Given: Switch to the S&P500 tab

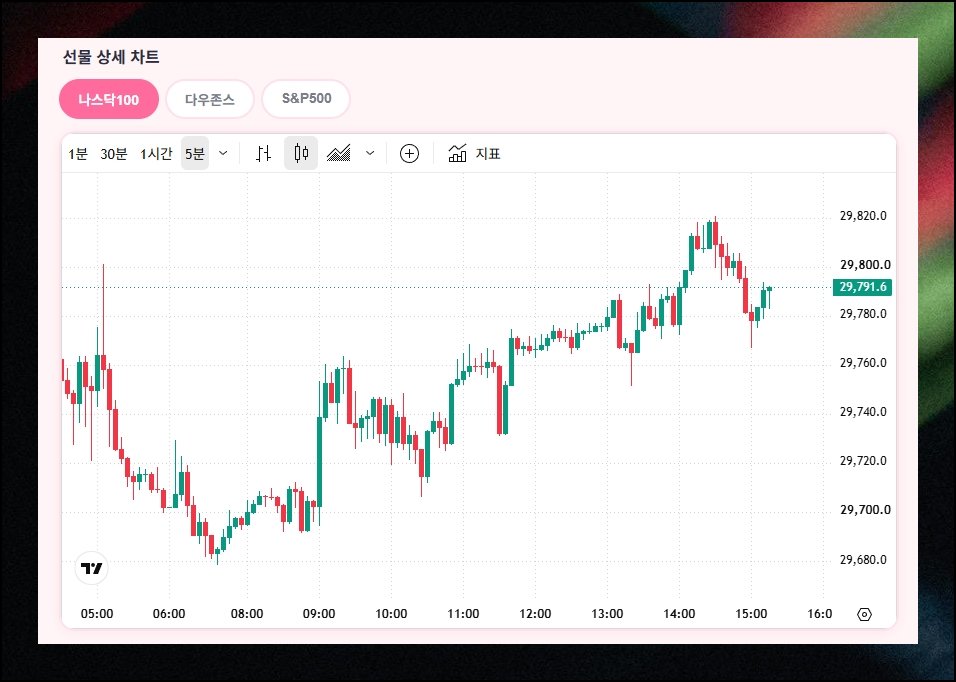Looking at the screenshot, I should [x=306, y=99].
